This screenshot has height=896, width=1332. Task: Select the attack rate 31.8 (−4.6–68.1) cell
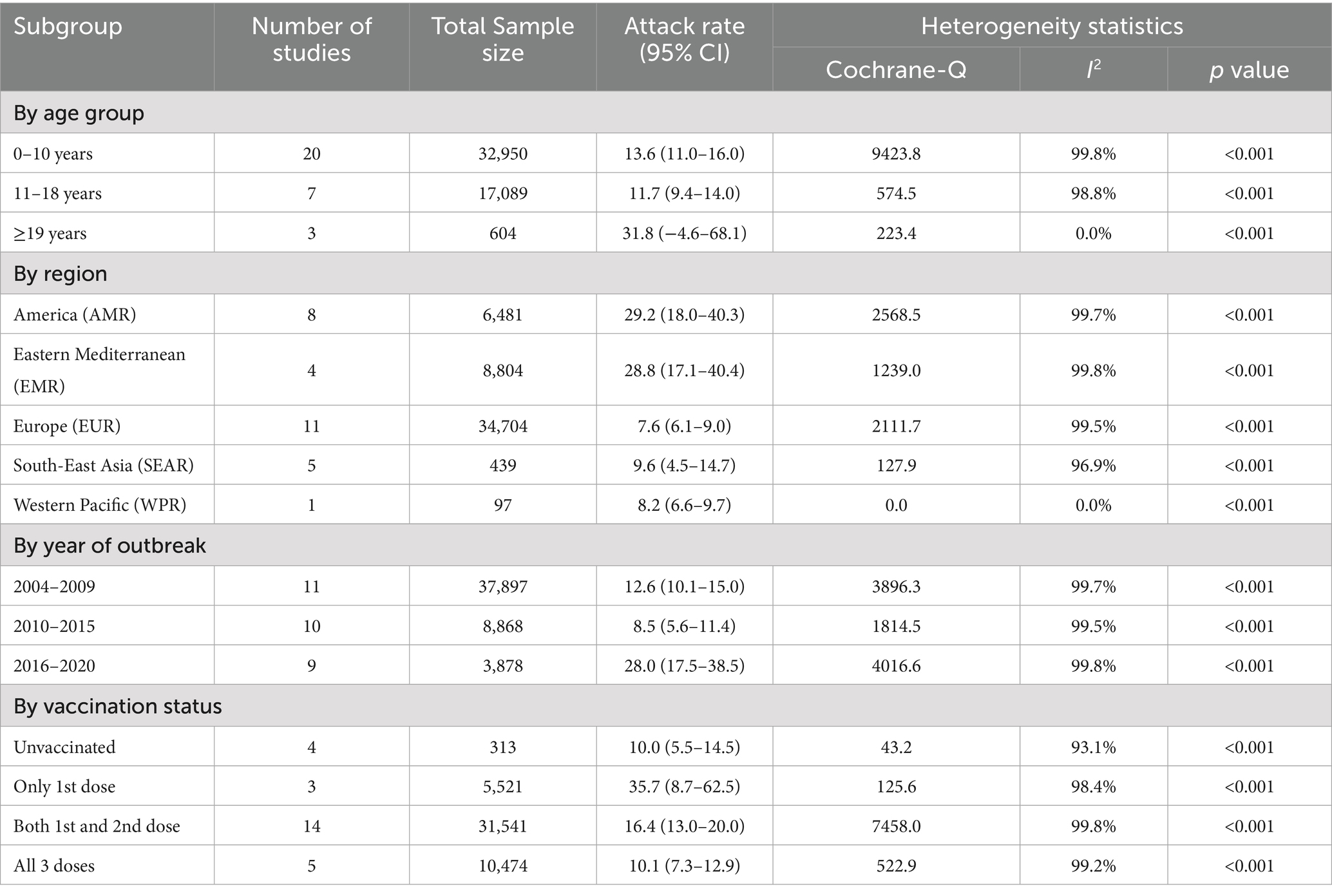684,233
